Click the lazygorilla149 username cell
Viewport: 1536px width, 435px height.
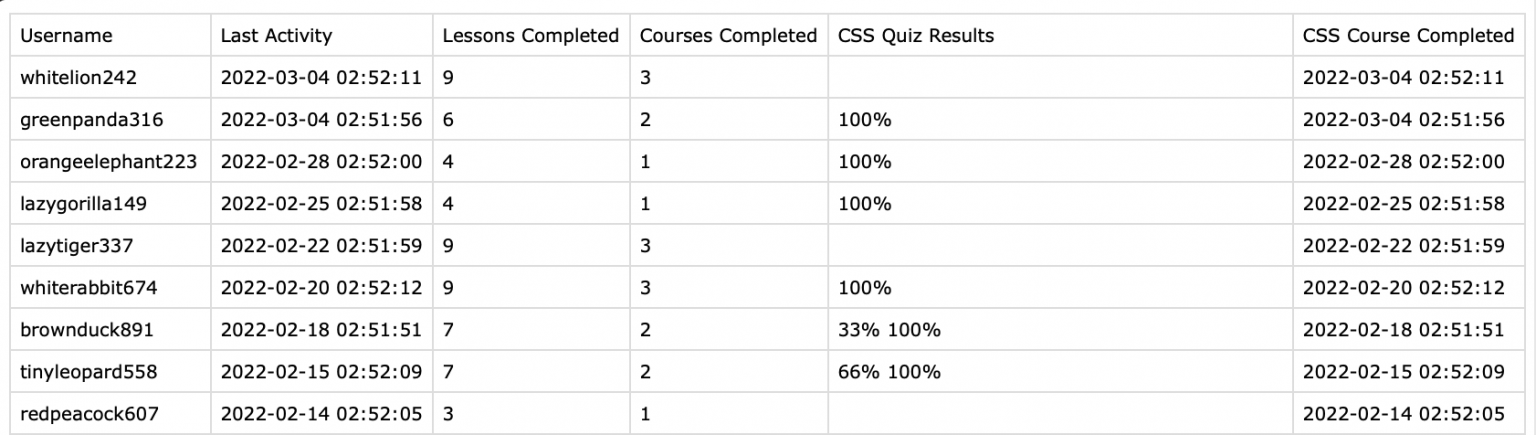click(x=84, y=204)
